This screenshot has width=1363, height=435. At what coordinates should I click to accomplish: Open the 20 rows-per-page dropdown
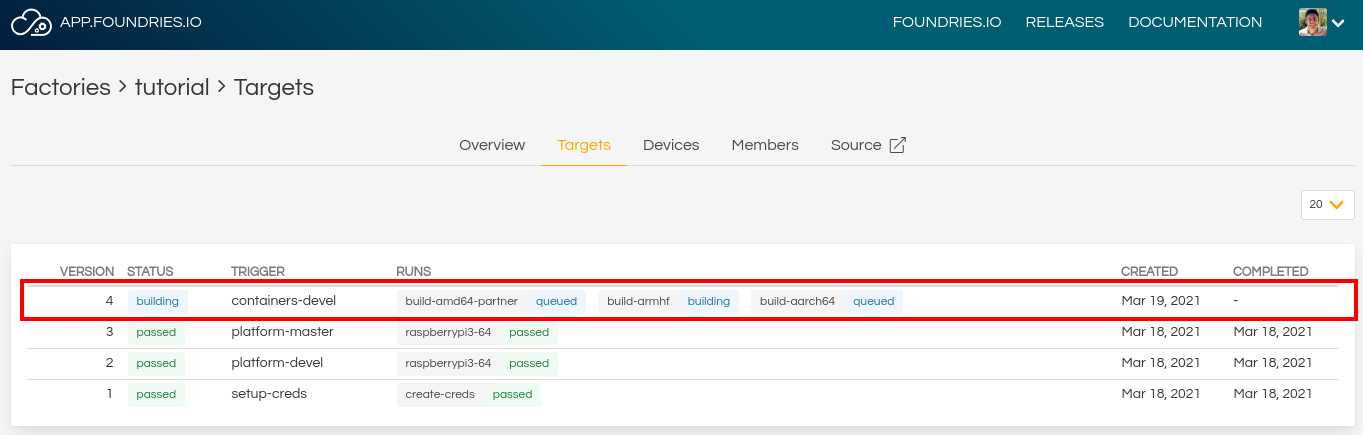pyautogui.click(x=1327, y=204)
